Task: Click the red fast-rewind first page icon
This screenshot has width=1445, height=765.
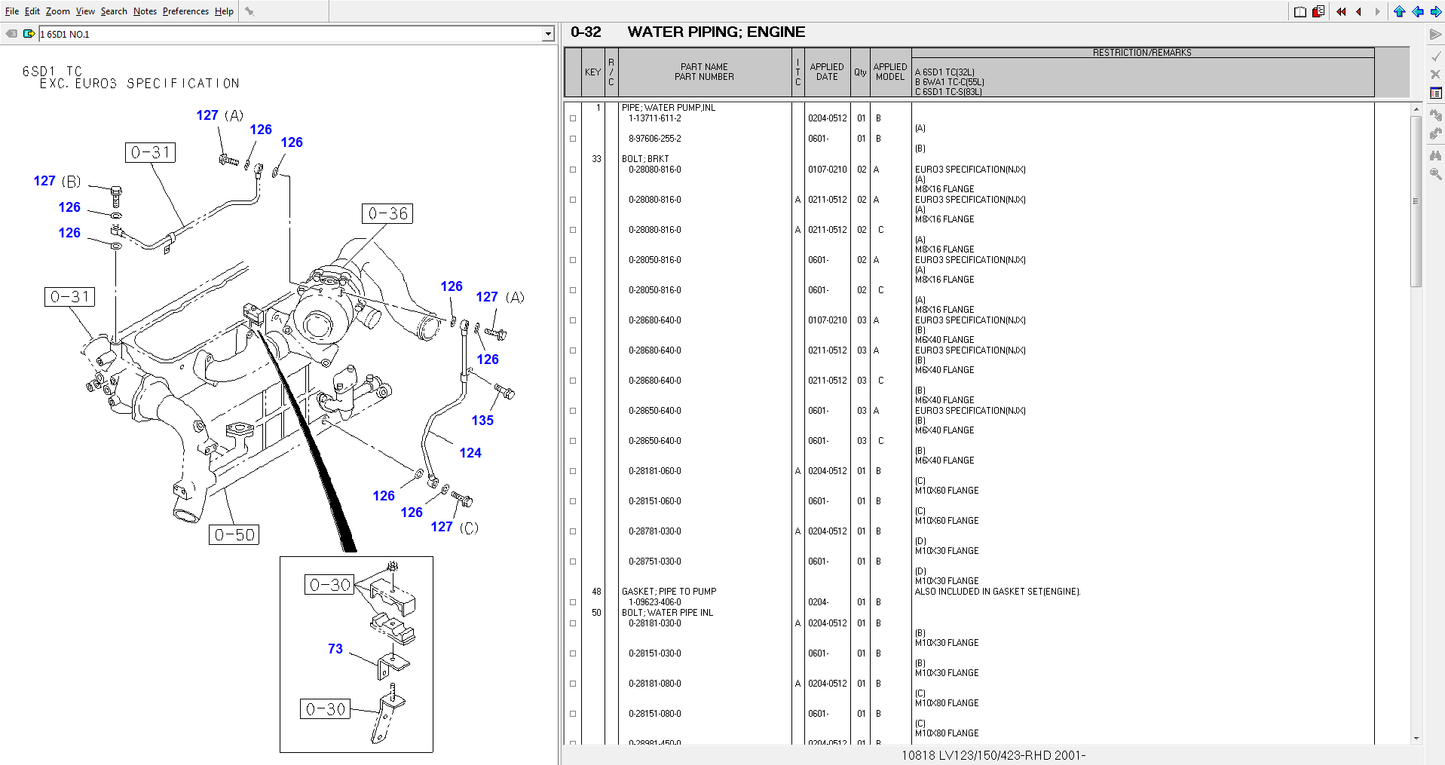Action: (x=1340, y=11)
